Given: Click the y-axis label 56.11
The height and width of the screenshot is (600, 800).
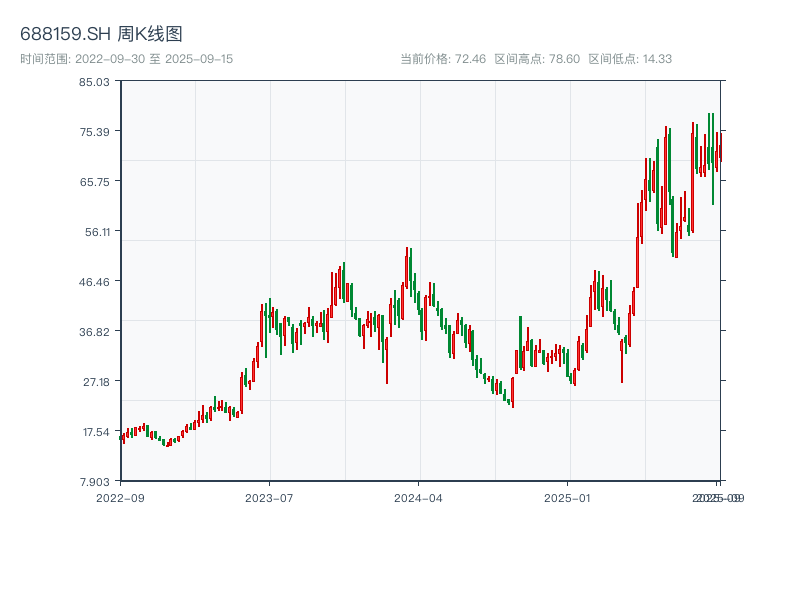Looking at the screenshot, I should [x=97, y=232].
